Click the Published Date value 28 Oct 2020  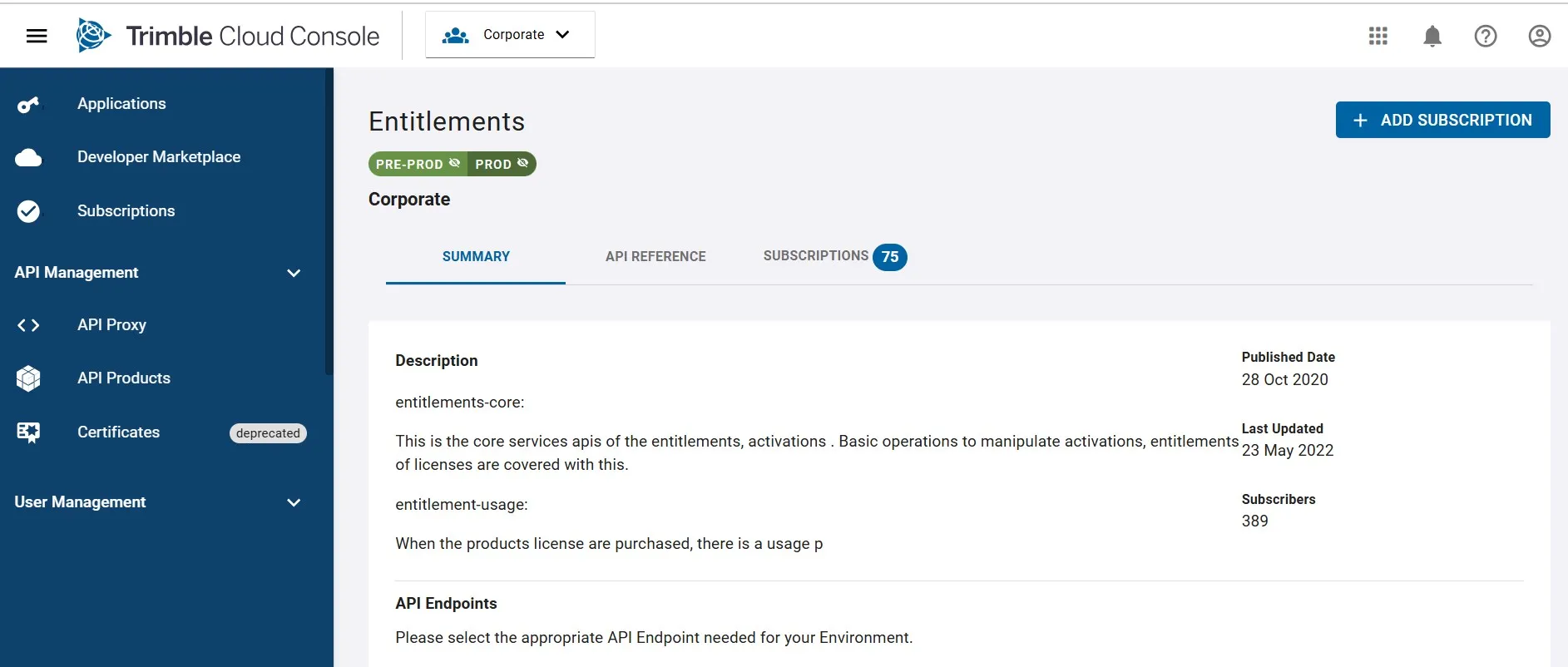click(x=1285, y=380)
